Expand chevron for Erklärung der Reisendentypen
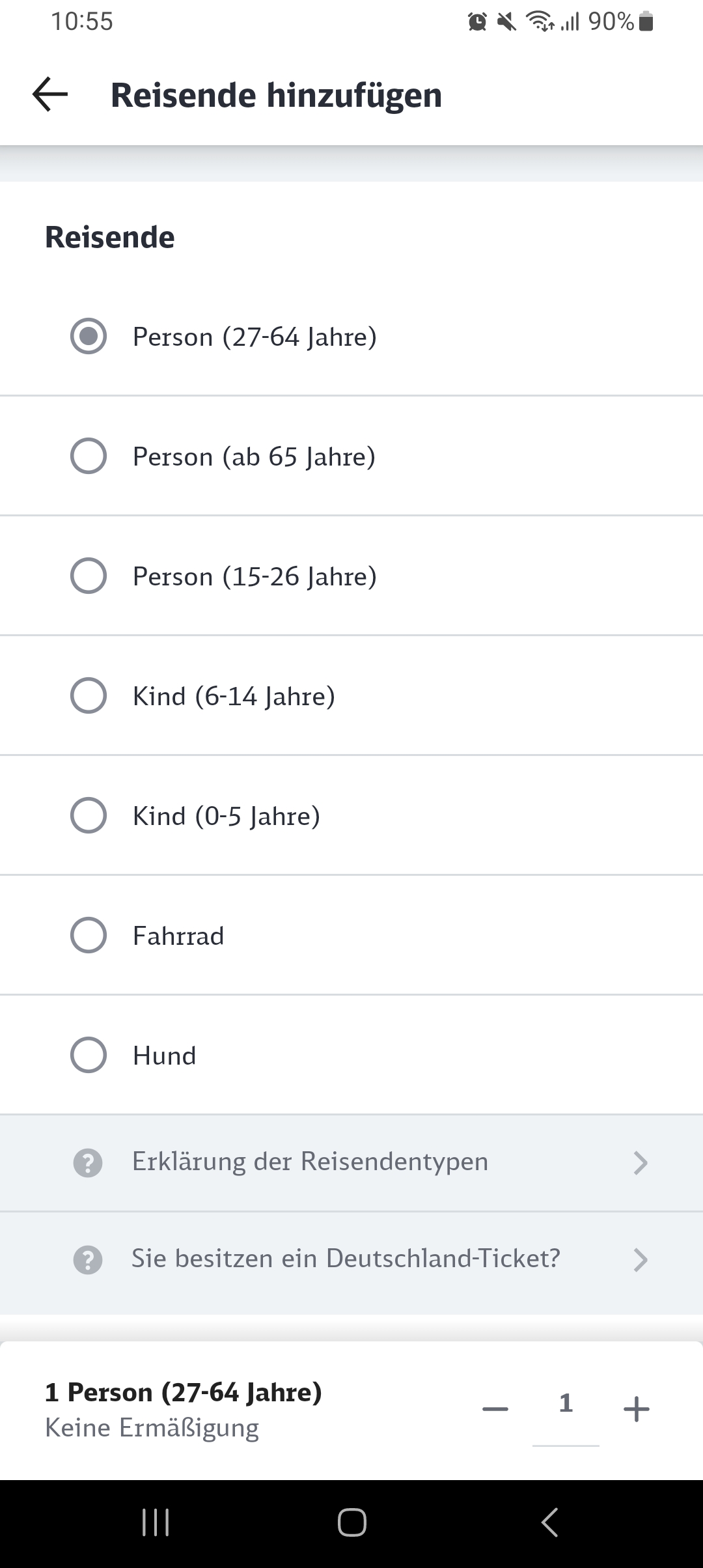This screenshot has height=1568, width=703. point(641,1163)
